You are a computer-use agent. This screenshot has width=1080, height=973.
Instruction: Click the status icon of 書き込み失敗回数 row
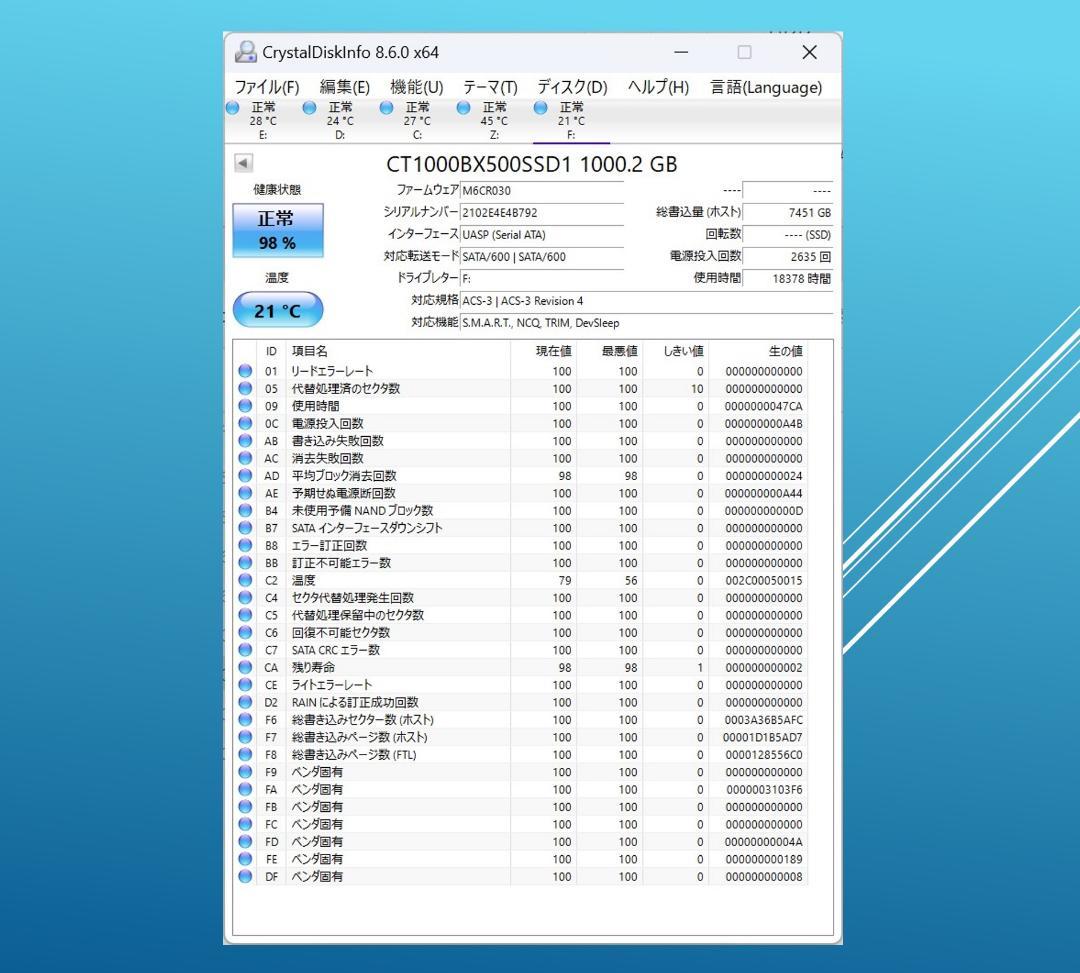pos(245,440)
